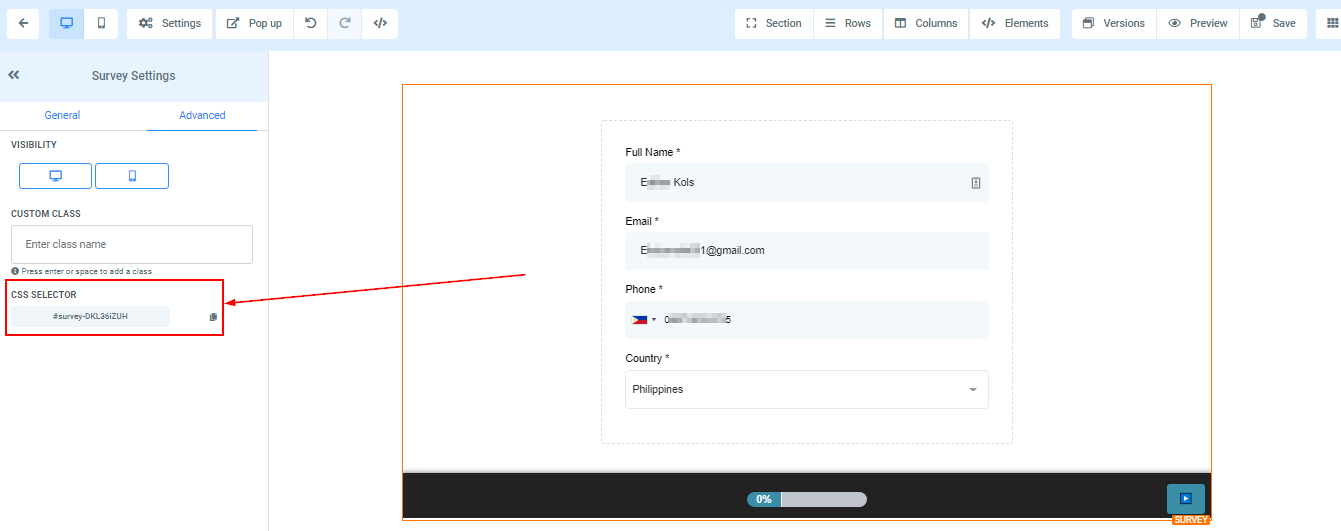Click the back arrow icon

(x=23, y=23)
